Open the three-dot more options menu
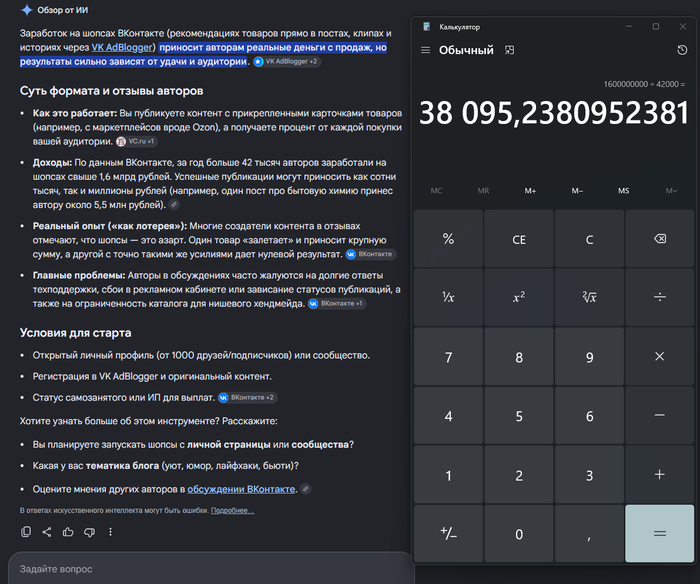 110,532
